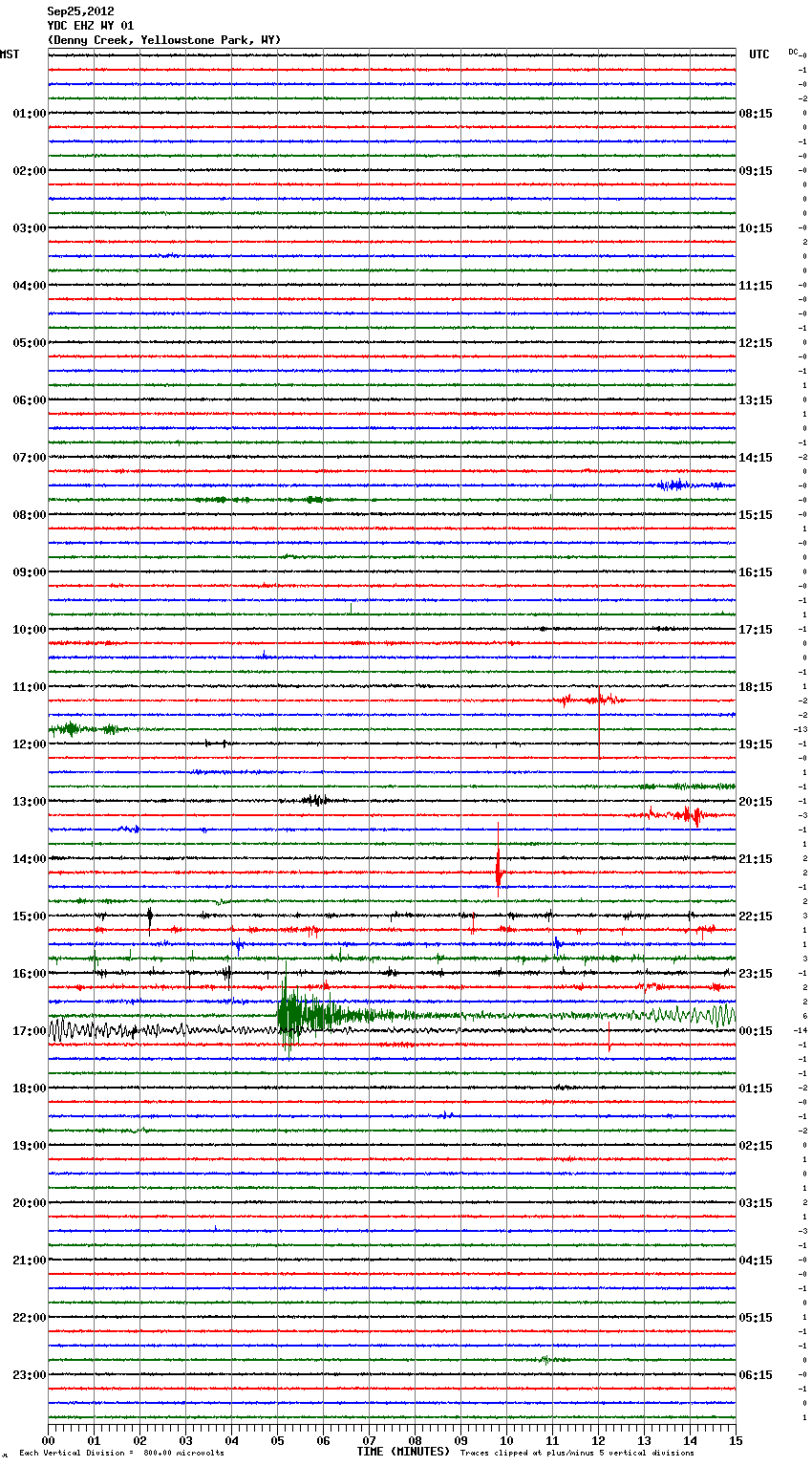This screenshot has width=812, height=1466.
Task: Click the 06:15 UTC time label
Action: click(756, 1375)
